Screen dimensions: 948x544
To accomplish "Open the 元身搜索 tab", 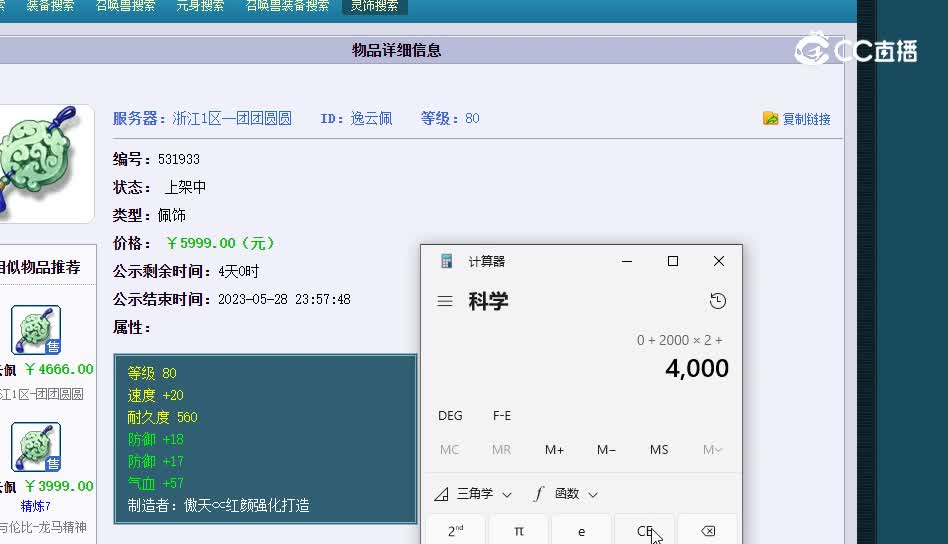I will (200, 6).
